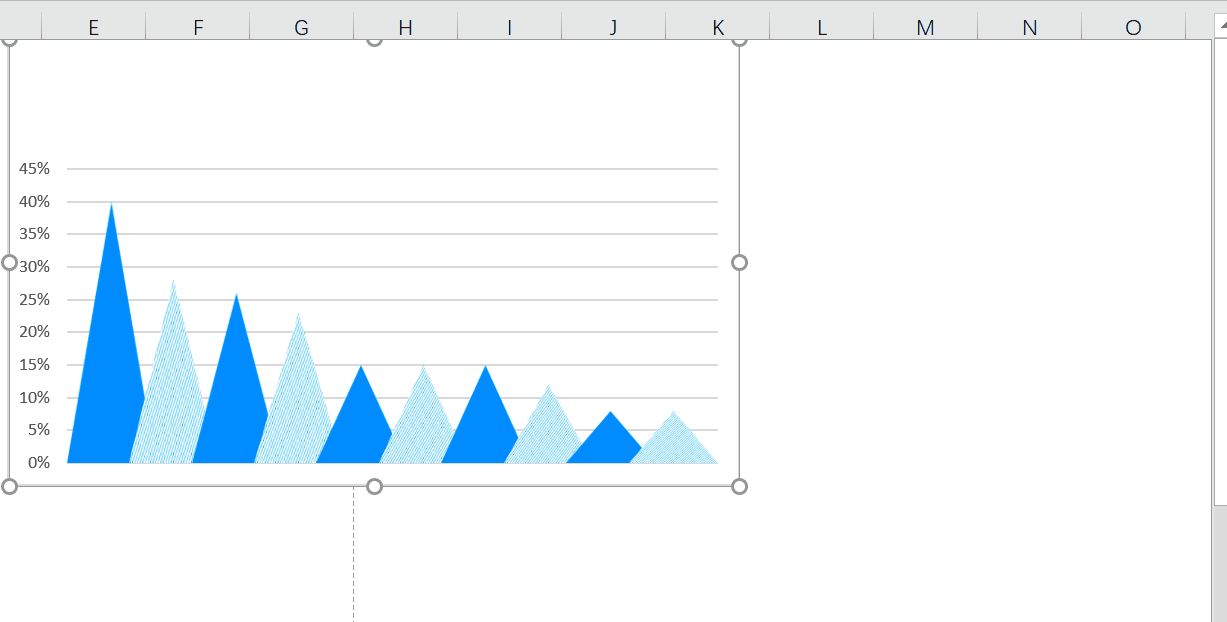This screenshot has width=1227, height=622.
Task: Select column F header
Action: [x=198, y=27]
